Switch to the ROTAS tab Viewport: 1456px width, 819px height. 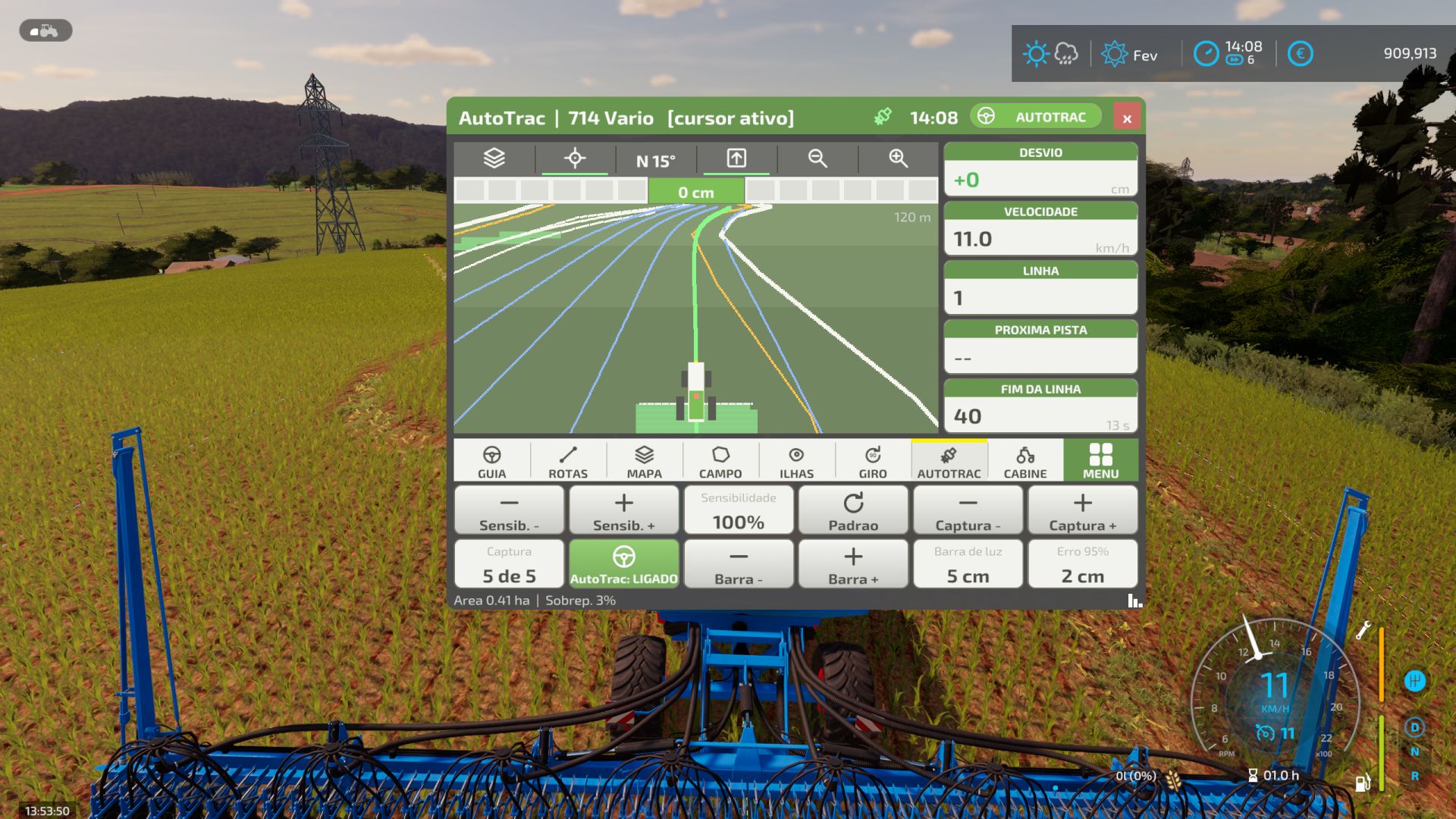point(568,461)
